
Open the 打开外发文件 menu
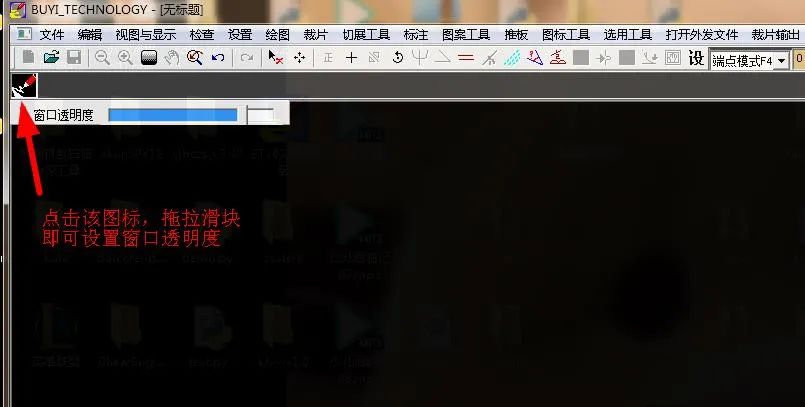(x=702, y=35)
